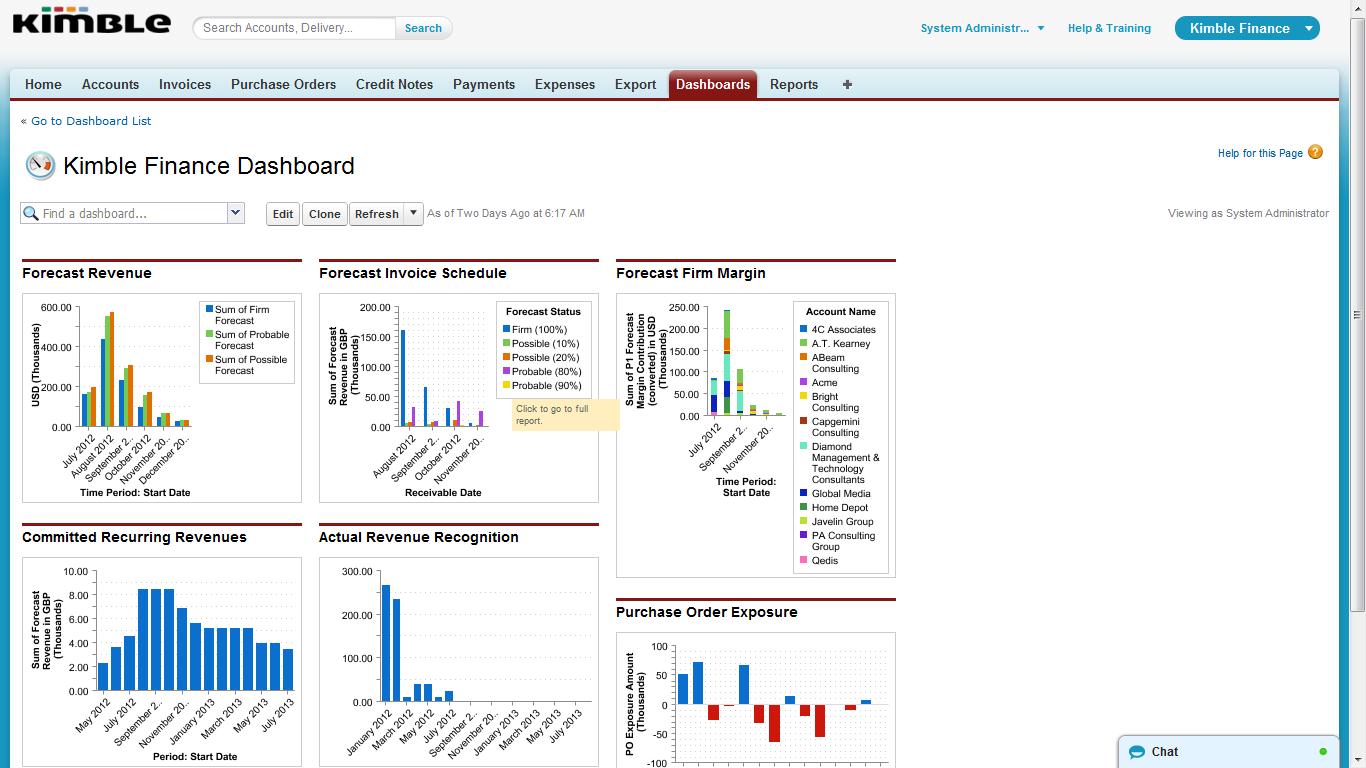Screen dimensions: 1366x768
Task: Expand the Kimble Finance app menu
Action: click(x=1308, y=28)
